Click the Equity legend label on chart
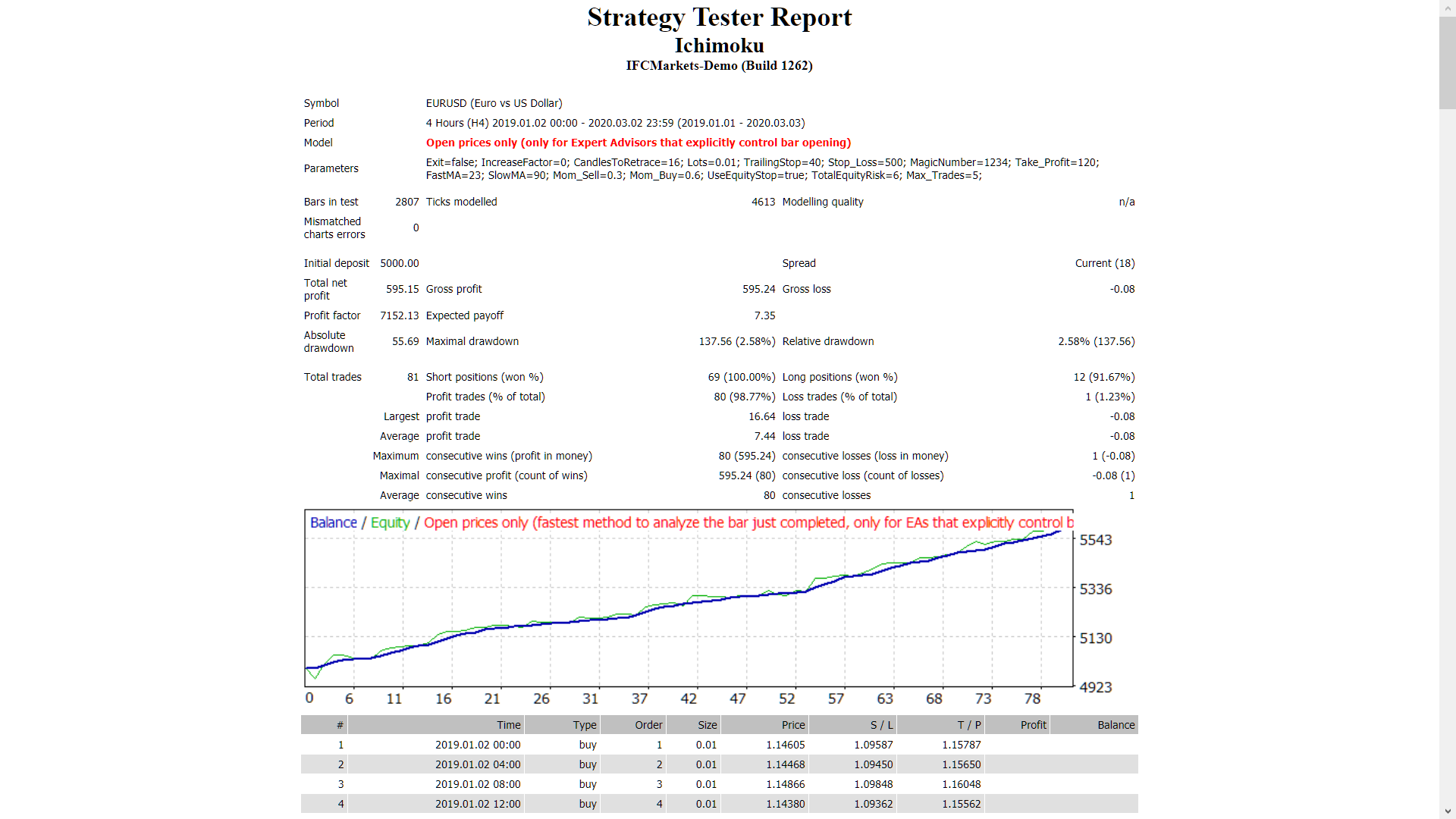1456x819 pixels. [x=390, y=522]
